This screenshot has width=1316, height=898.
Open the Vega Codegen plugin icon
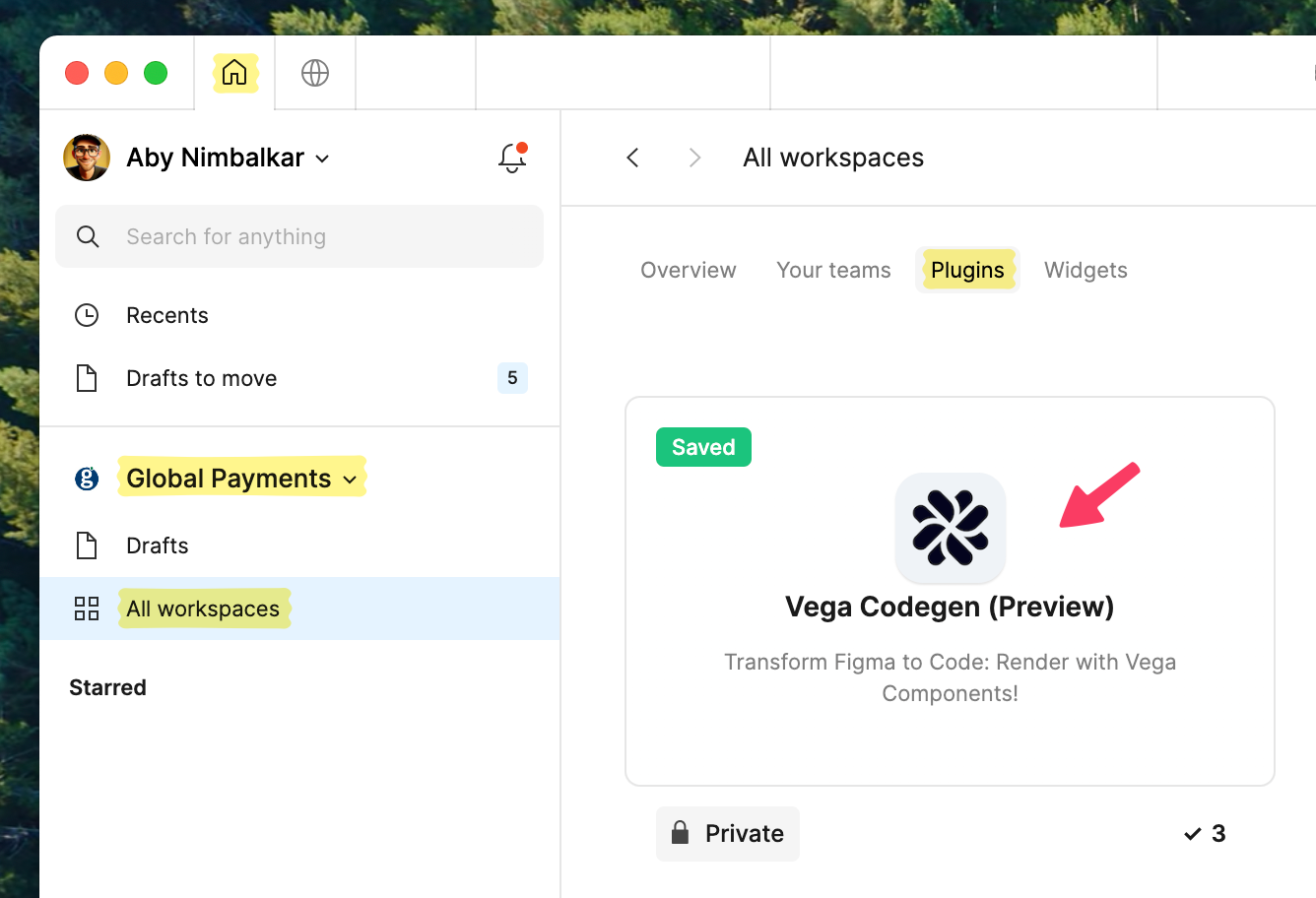tap(950, 528)
